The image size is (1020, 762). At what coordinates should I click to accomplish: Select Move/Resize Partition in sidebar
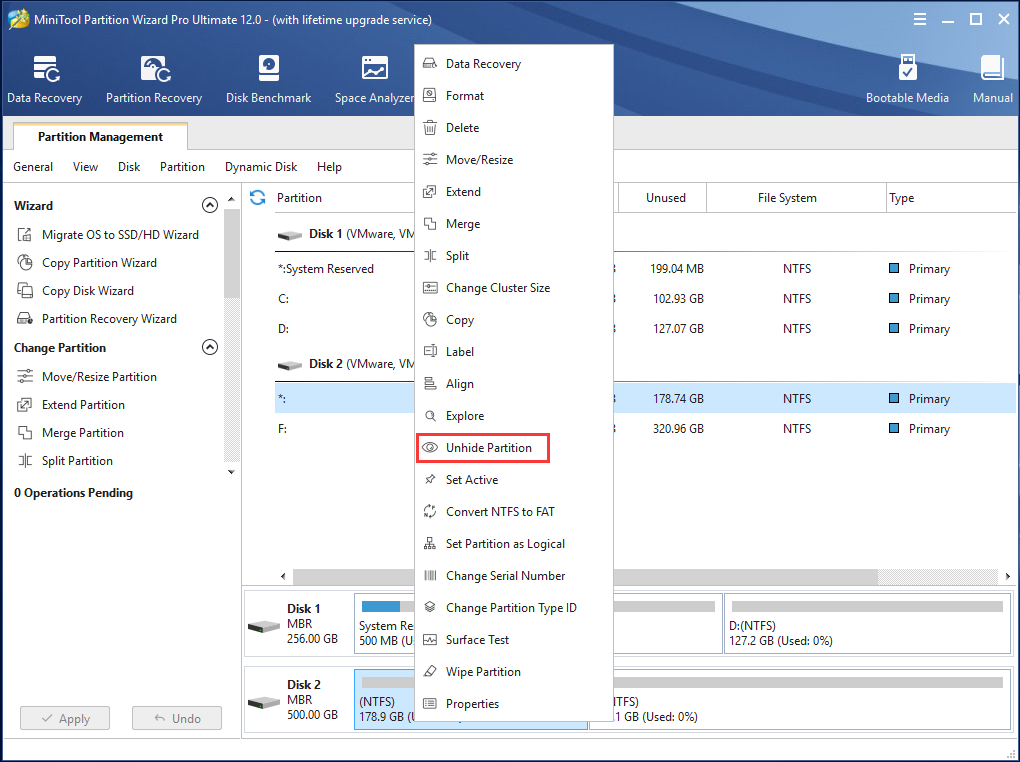[99, 376]
